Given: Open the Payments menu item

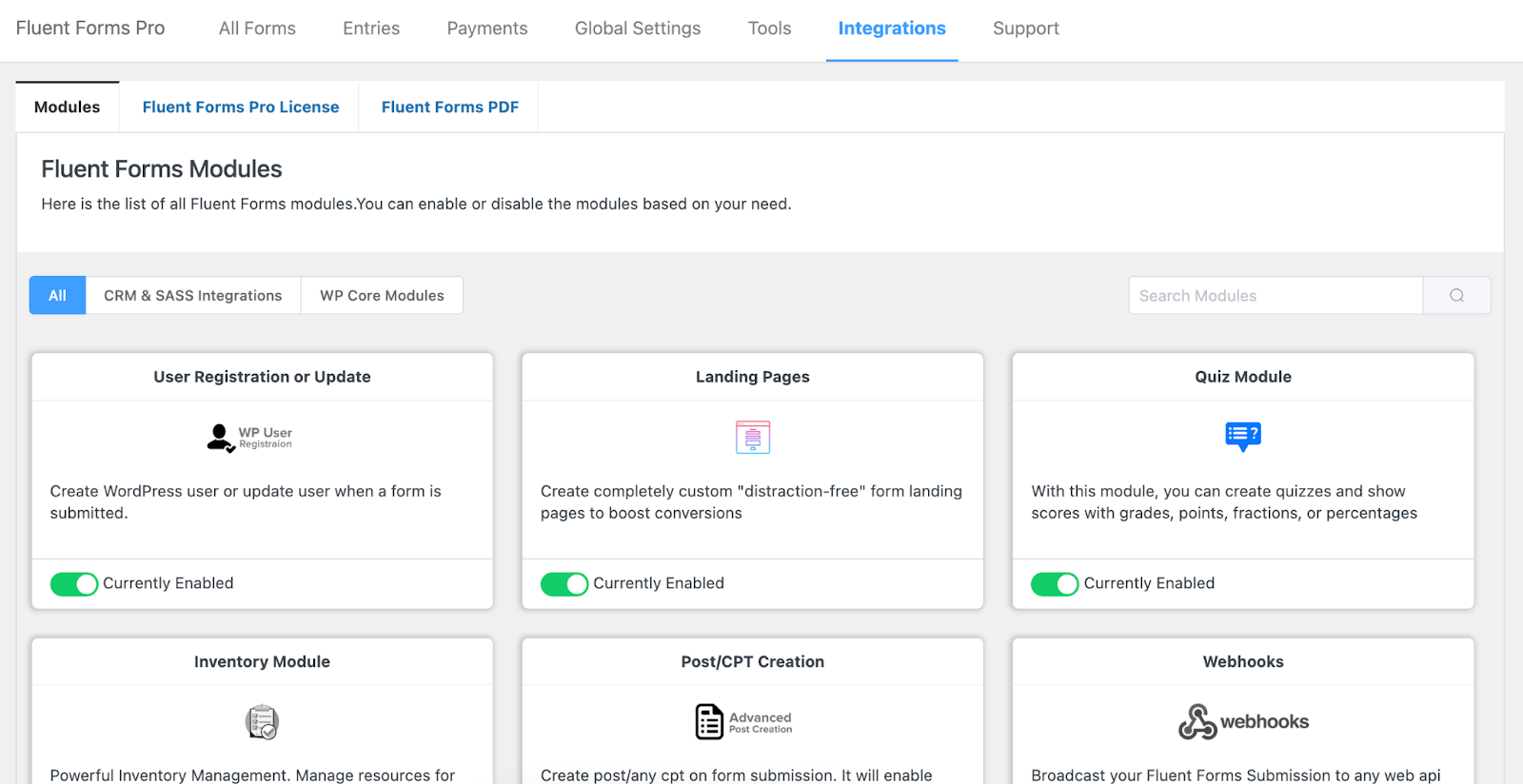Looking at the screenshot, I should pos(487,29).
